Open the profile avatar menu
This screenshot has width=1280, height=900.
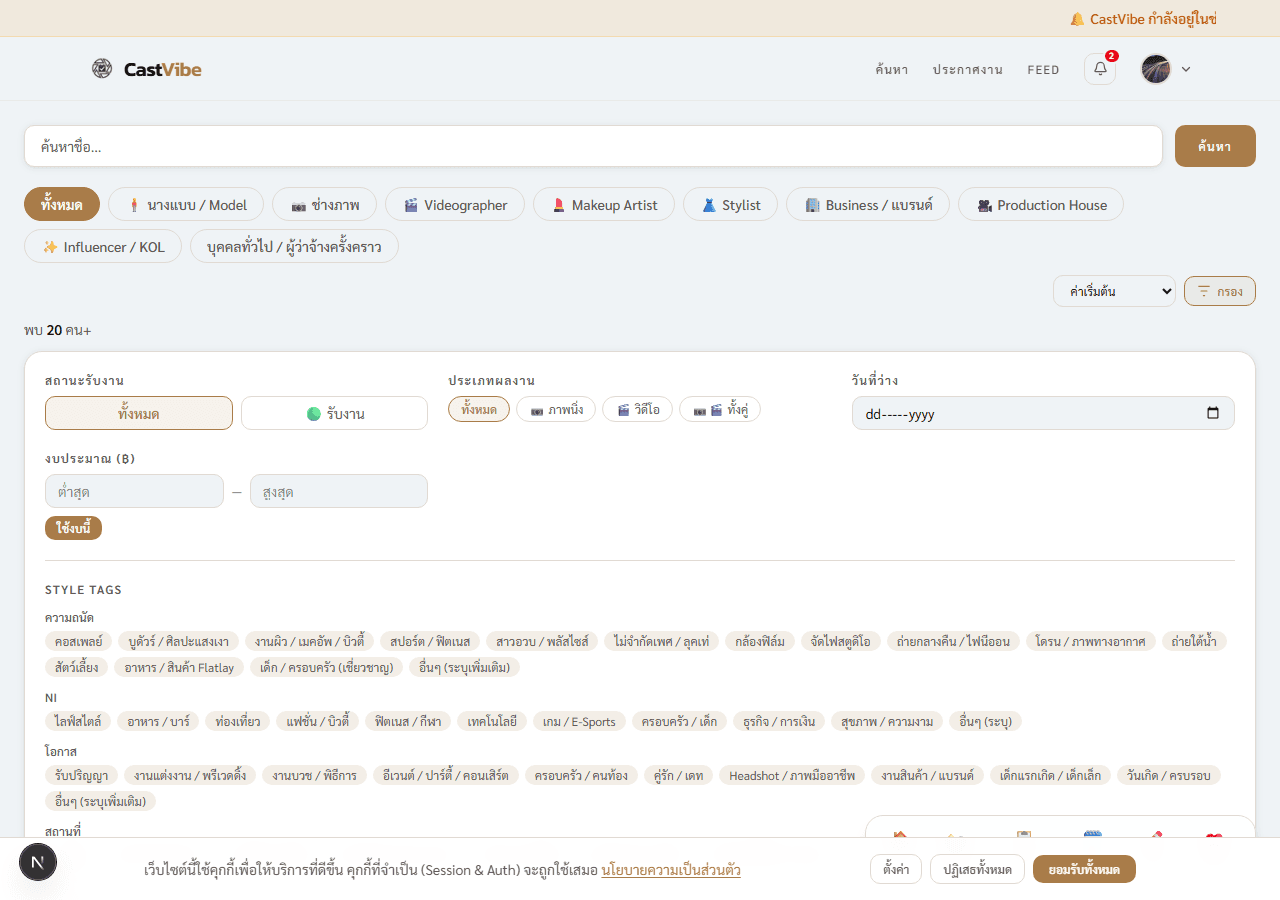(1156, 69)
